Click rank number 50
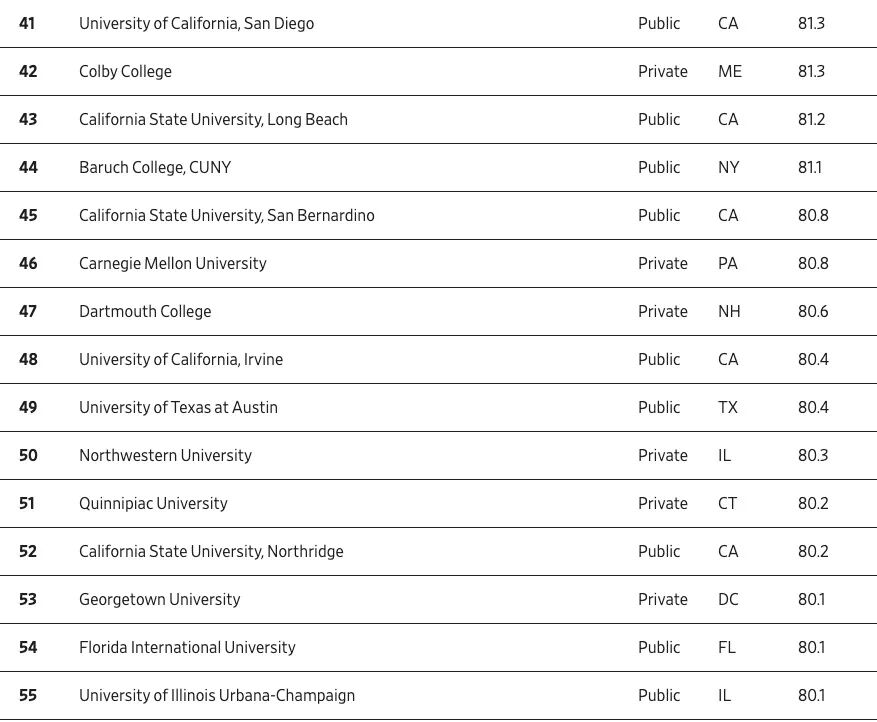 (x=28, y=455)
